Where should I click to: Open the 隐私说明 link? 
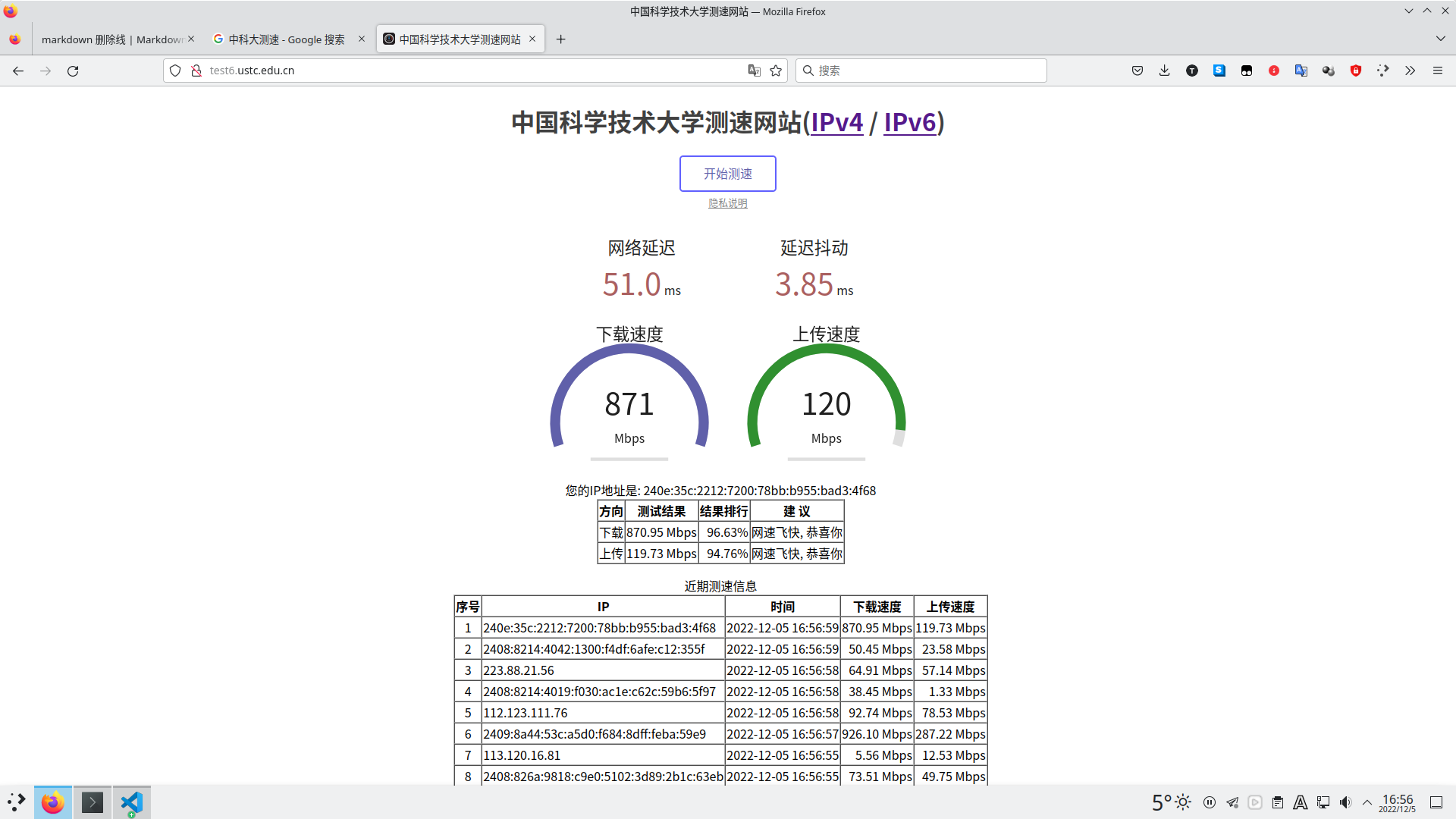coord(728,203)
